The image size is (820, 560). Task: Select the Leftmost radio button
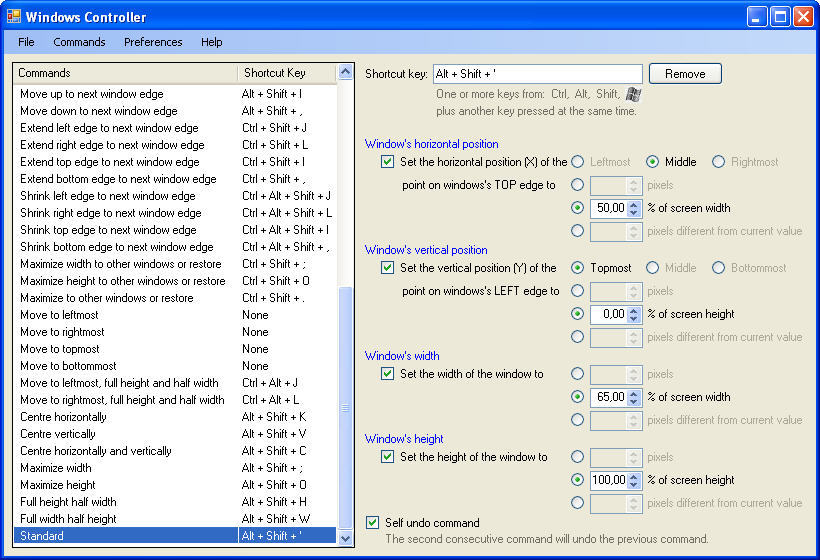[x=577, y=162]
